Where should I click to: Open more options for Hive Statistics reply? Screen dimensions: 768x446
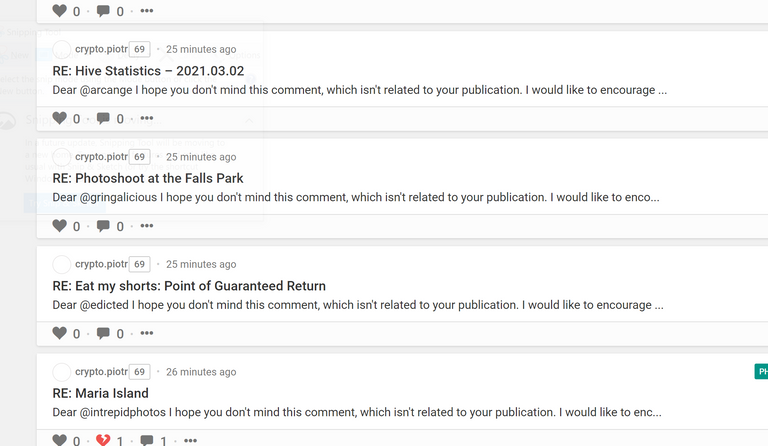click(147, 118)
